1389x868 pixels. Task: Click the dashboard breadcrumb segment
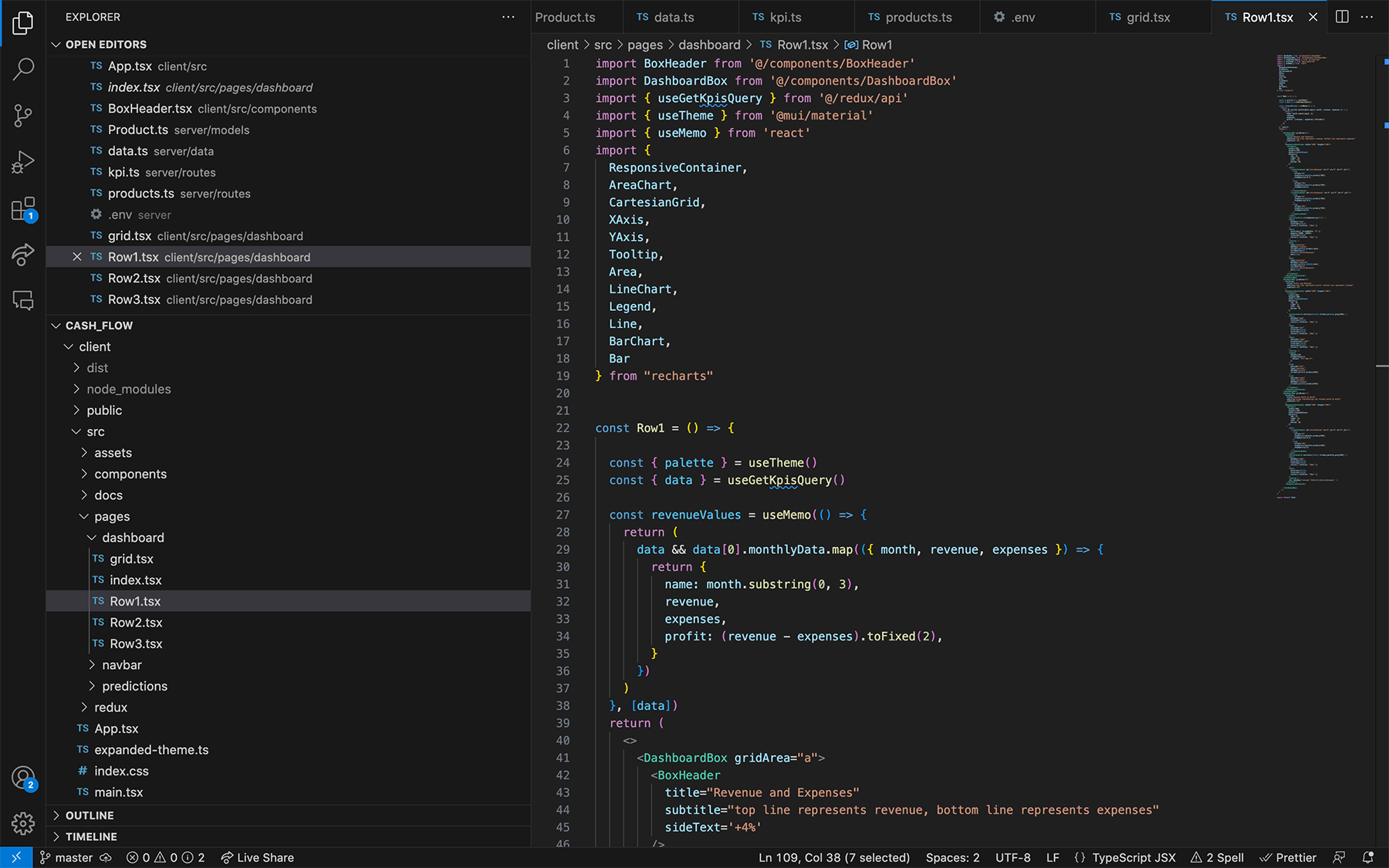pos(709,45)
